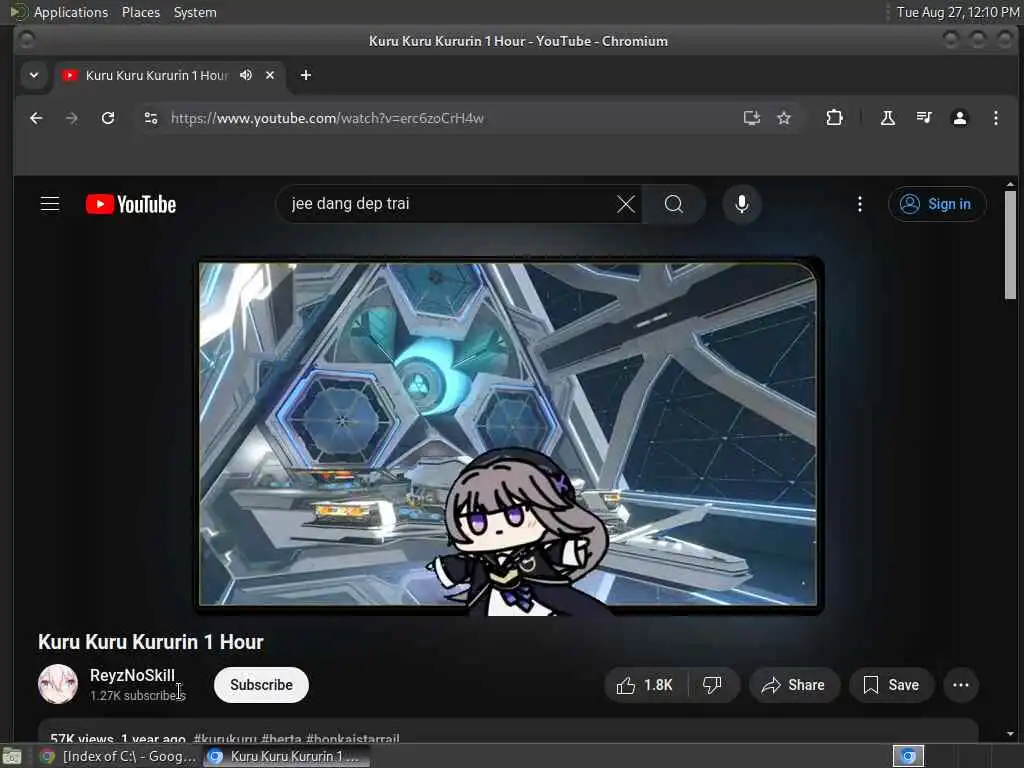
Task: Select Kuru Kuru Kururin taskbar window
Action: coord(286,756)
